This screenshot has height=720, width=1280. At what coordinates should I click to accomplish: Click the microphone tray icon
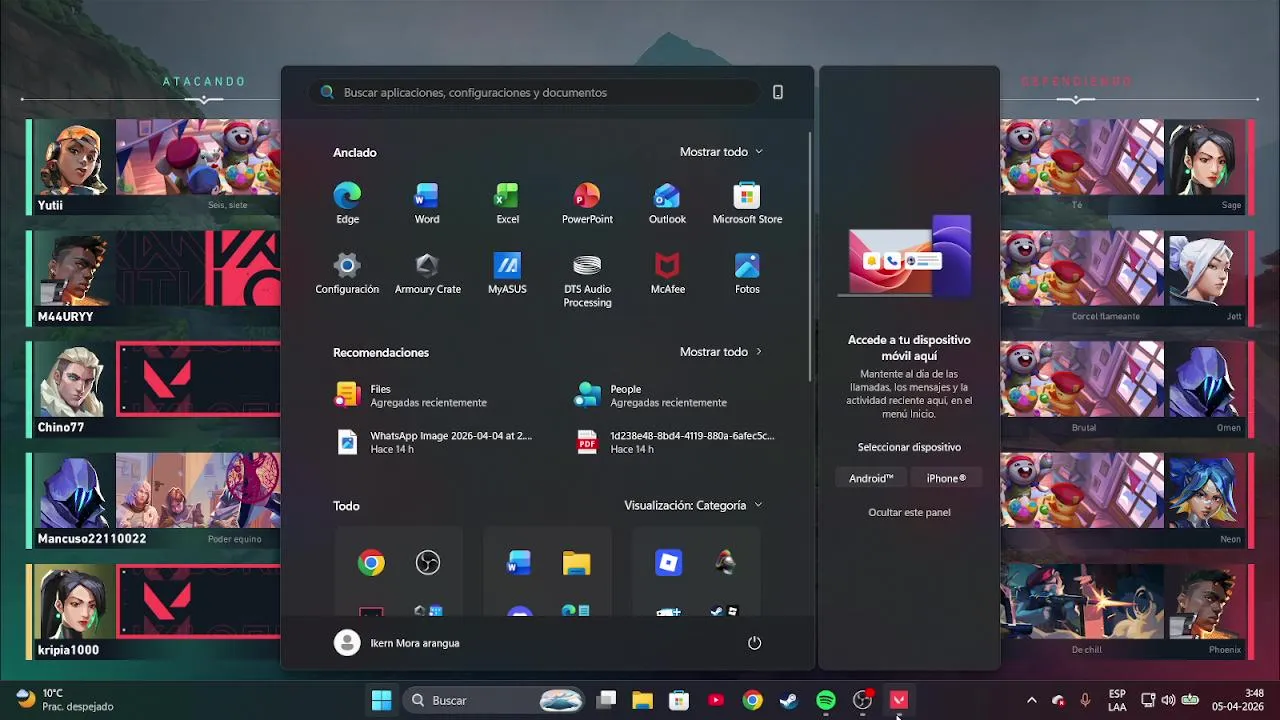click(x=1085, y=700)
